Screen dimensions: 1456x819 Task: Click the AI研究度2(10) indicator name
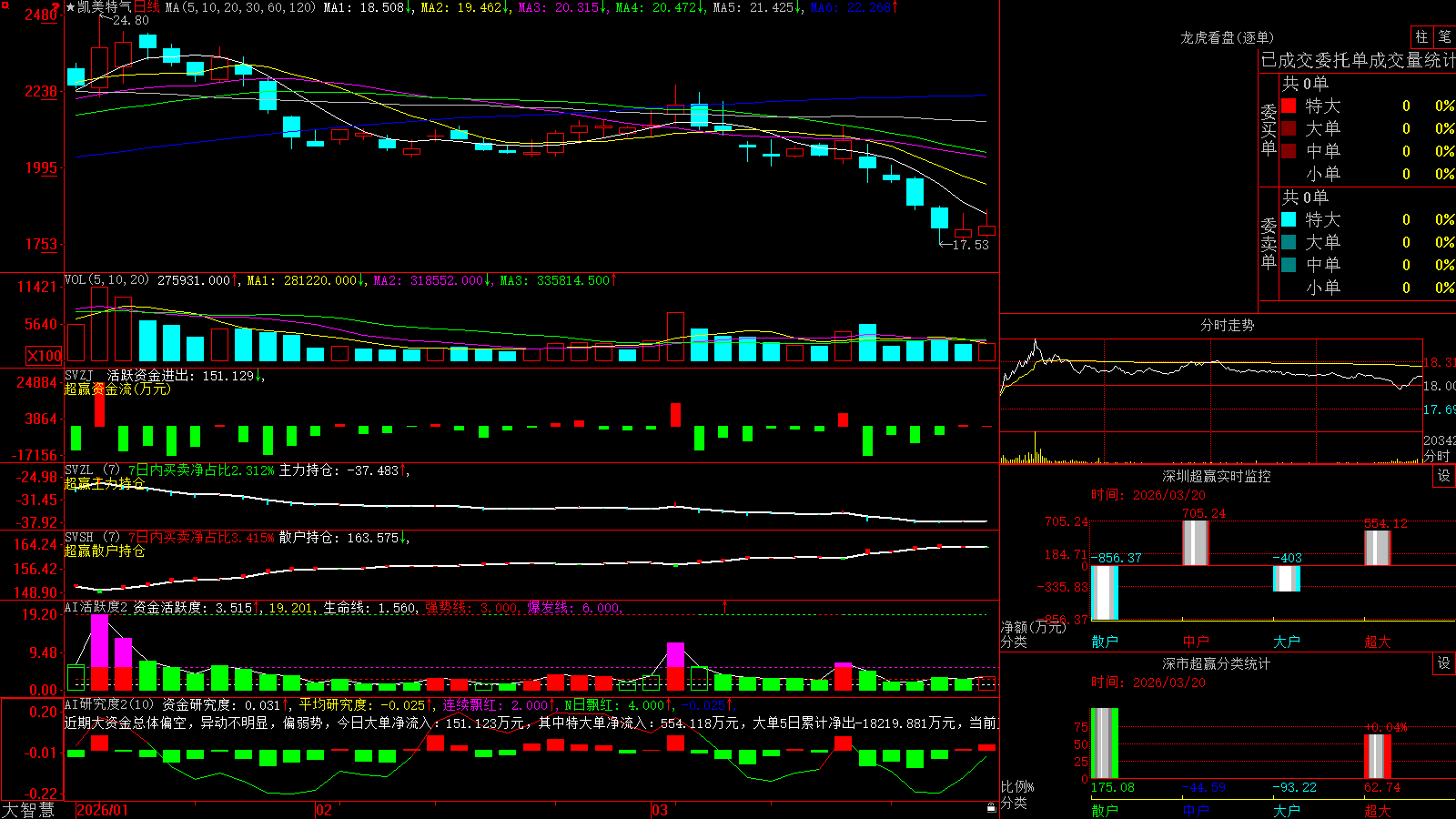(x=110, y=704)
